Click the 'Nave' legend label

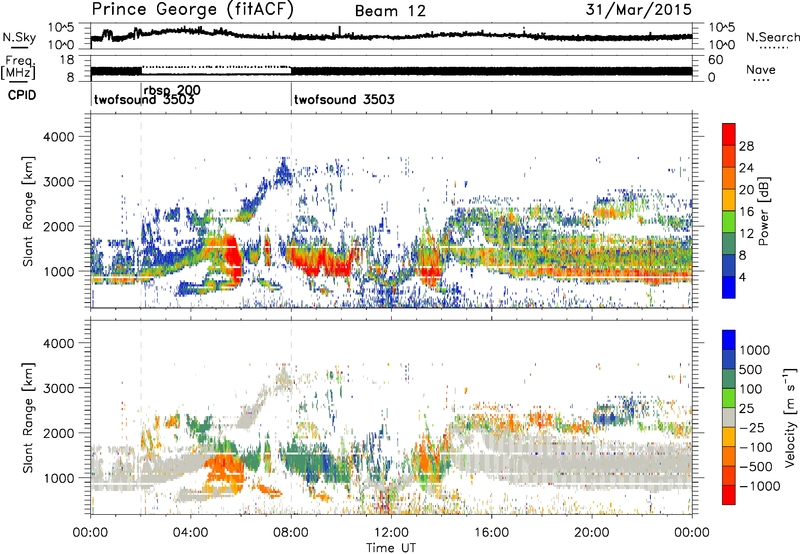pyautogui.click(x=761, y=69)
